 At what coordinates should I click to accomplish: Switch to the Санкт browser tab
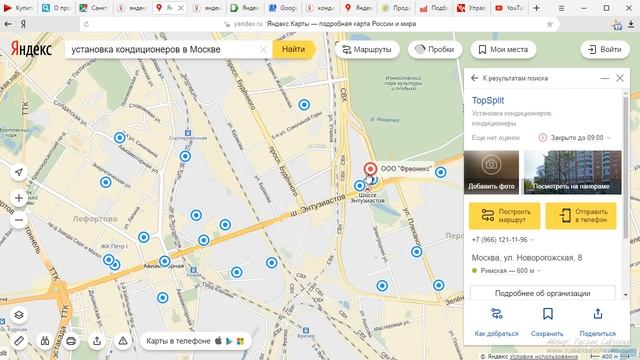pyautogui.click(x=94, y=8)
